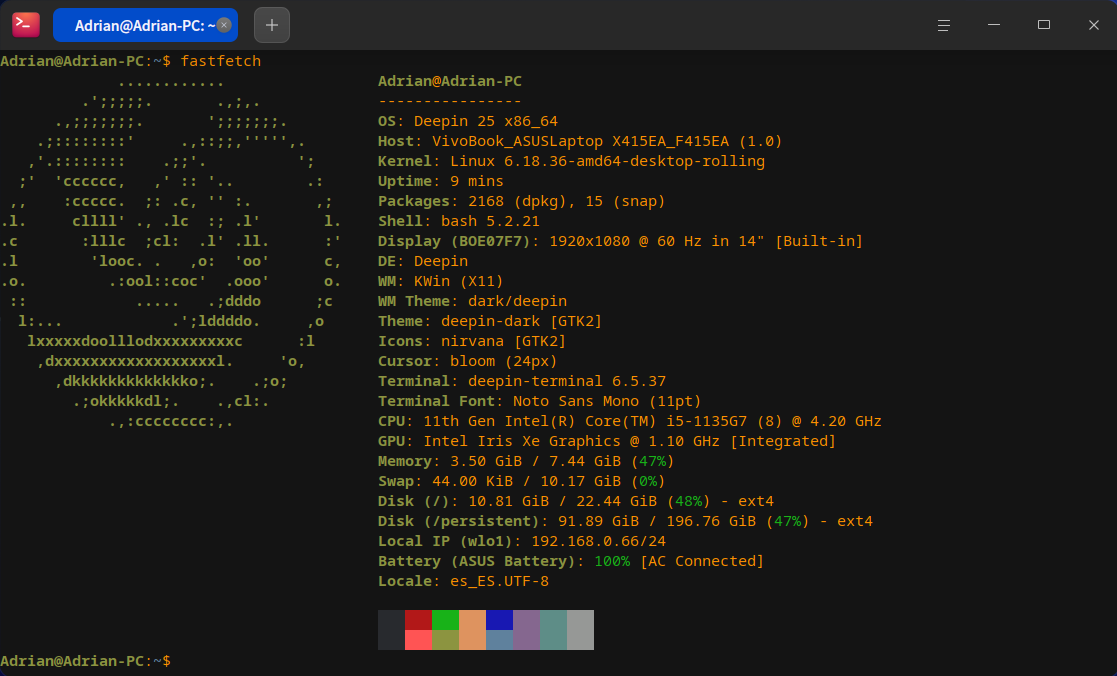Screen dimensions: 1117x676
Task: Click the steel blue color block
Action: [499, 640]
